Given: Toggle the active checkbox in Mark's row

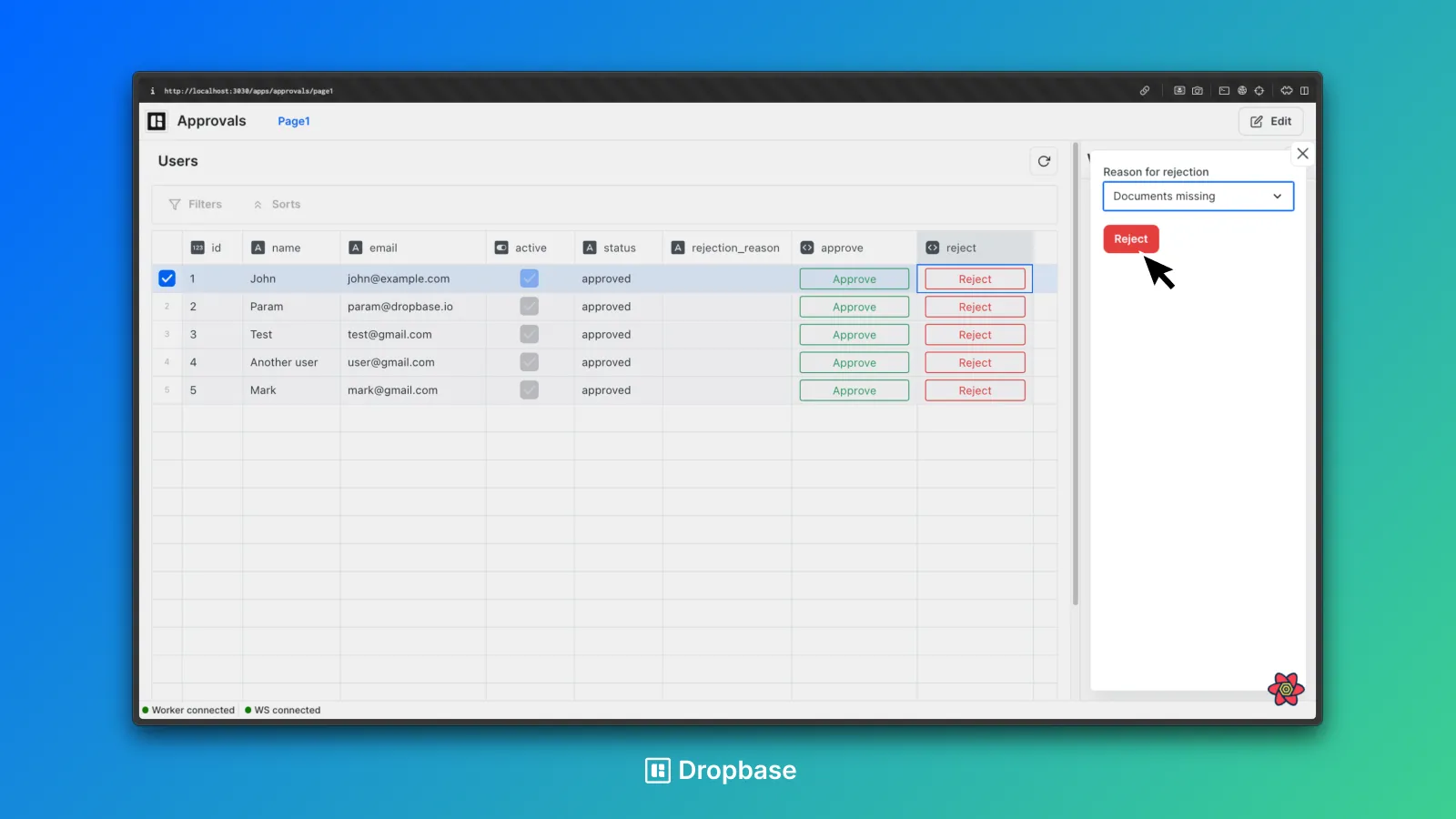Looking at the screenshot, I should pyautogui.click(x=529, y=389).
